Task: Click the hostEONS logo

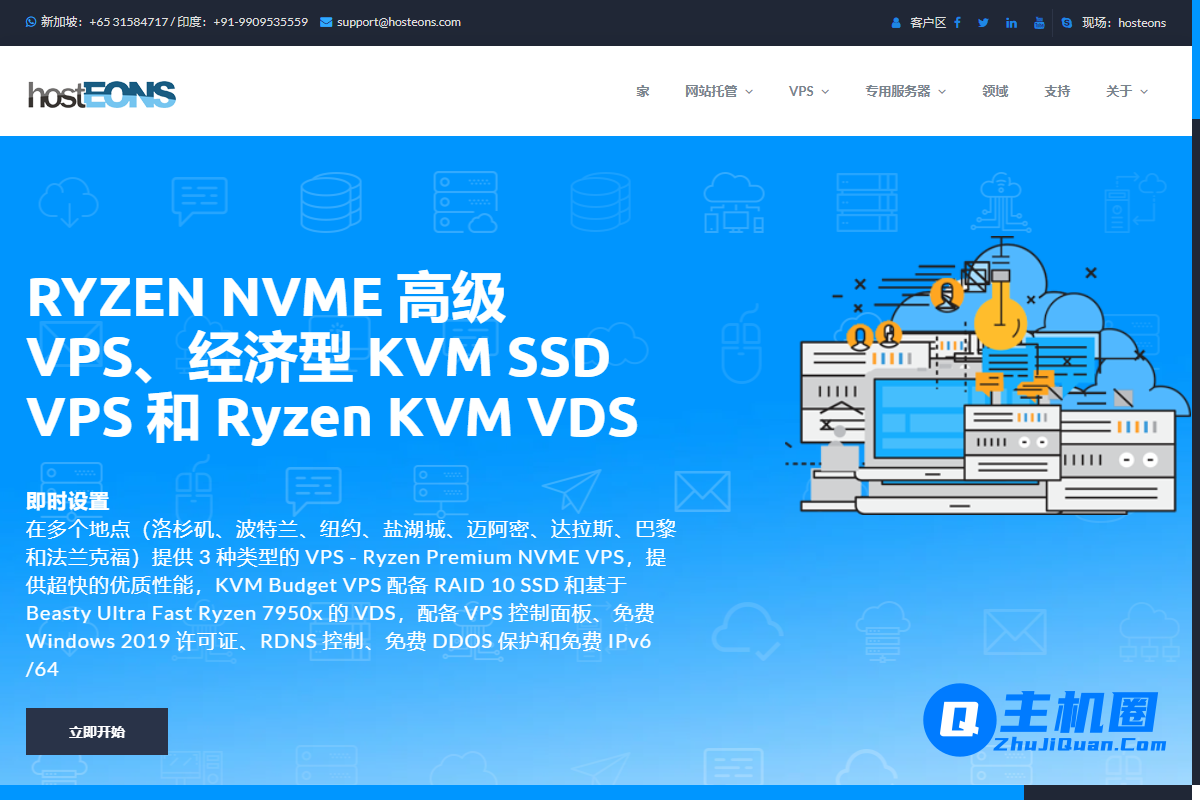Action: tap(102, 93)
